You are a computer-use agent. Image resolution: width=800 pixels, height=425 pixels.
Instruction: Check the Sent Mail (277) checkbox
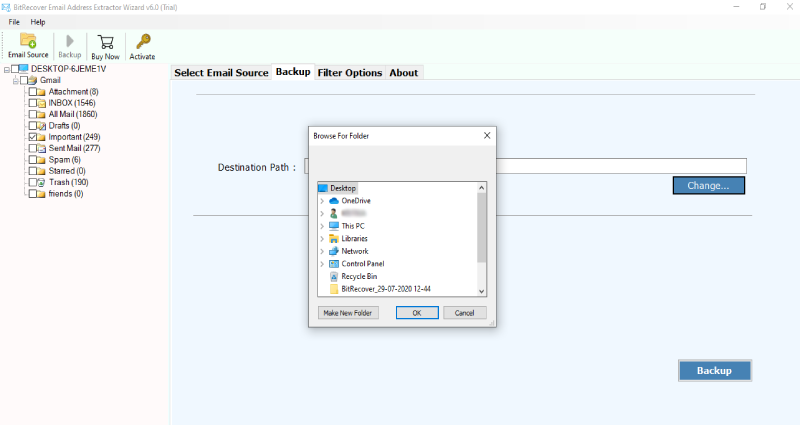[x=33, y=148]
